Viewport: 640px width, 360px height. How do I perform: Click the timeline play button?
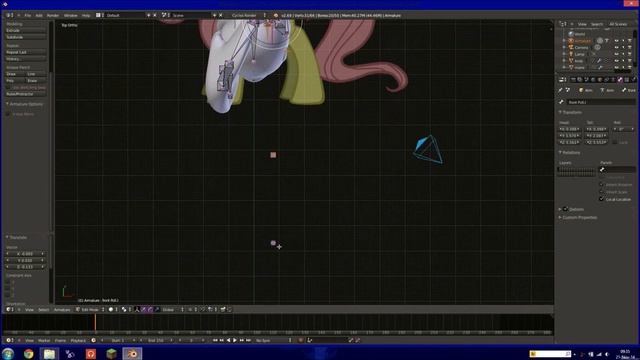click(x=235, y=340)
